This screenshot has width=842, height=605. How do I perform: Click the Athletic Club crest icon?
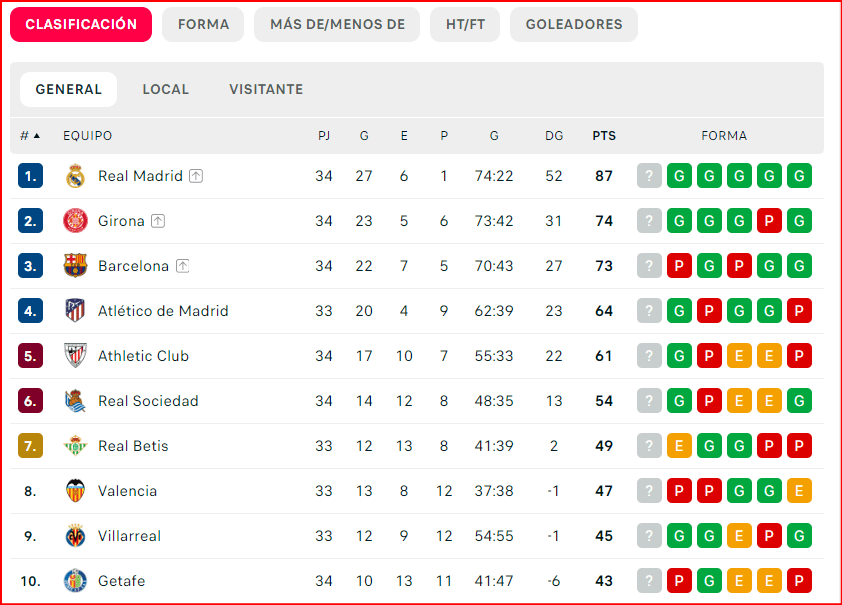pyautogui.click(x=76, y=356)
